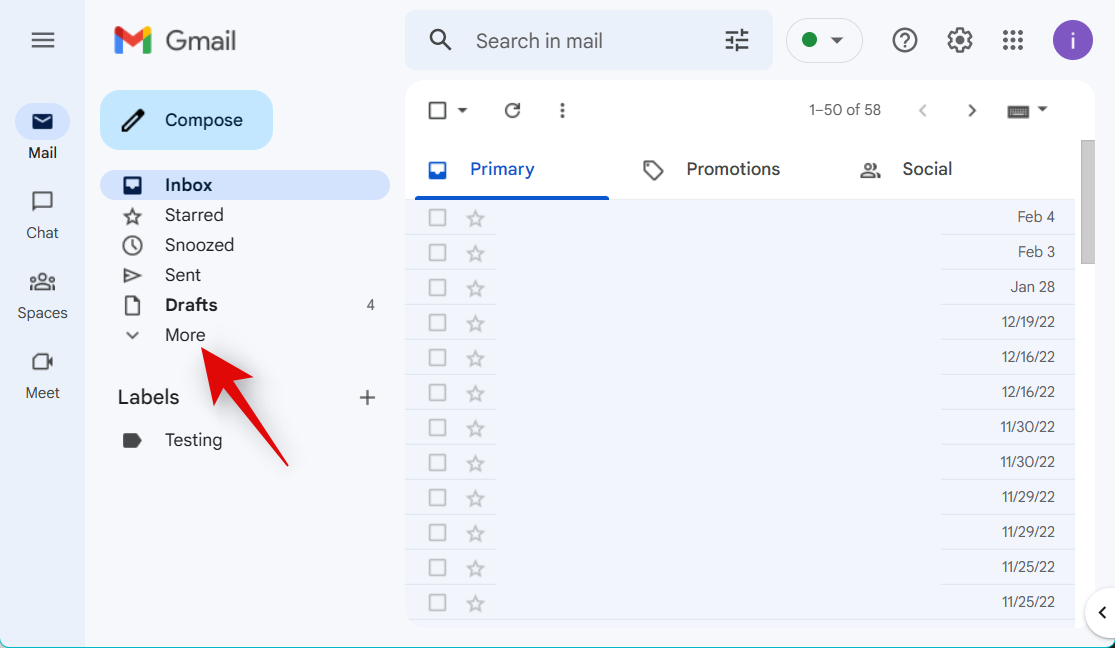Screen dimensions: 1115x648
Task: Open the main menu hamburger icon
Action: (42, 40)
